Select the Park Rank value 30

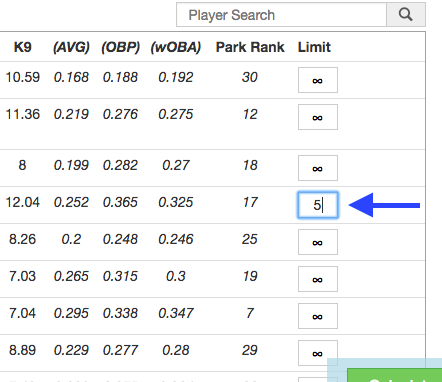(250, 77)
